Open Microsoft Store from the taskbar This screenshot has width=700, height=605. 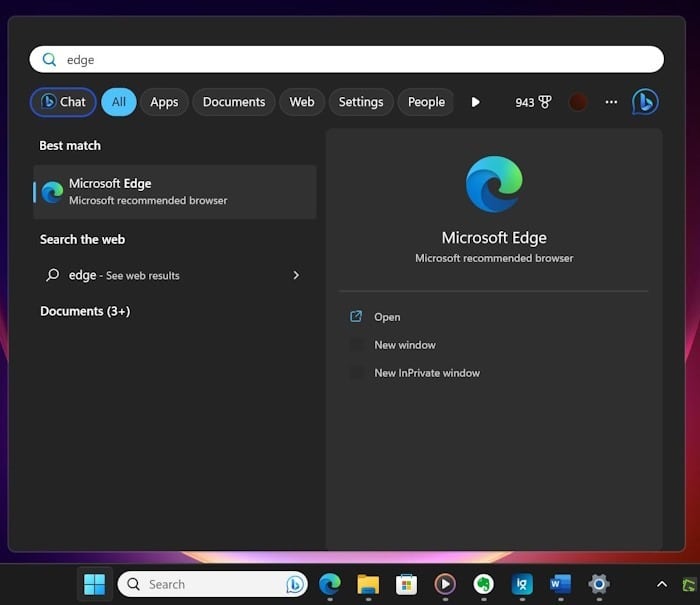406,584
